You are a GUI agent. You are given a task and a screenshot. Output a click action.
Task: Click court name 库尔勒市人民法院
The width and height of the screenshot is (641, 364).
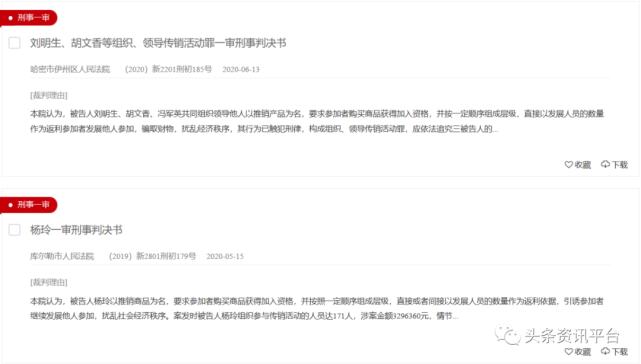[x=62, y=256]
